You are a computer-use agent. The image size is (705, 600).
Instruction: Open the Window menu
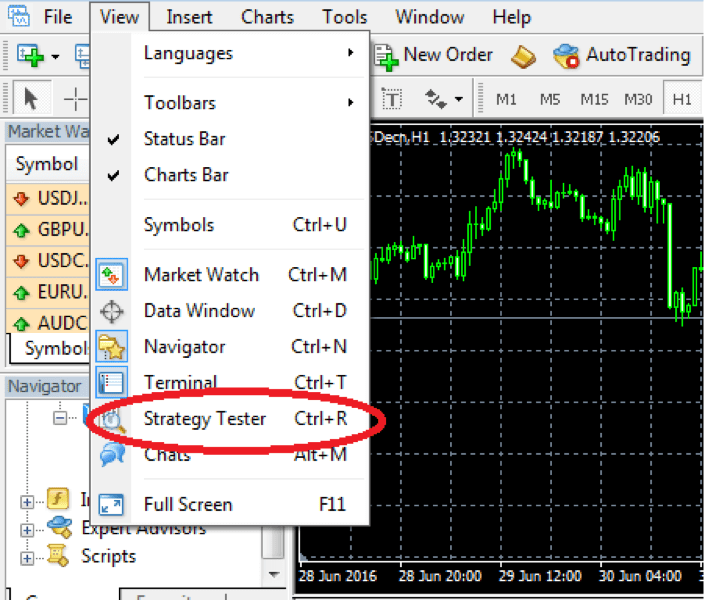point(429,17)
